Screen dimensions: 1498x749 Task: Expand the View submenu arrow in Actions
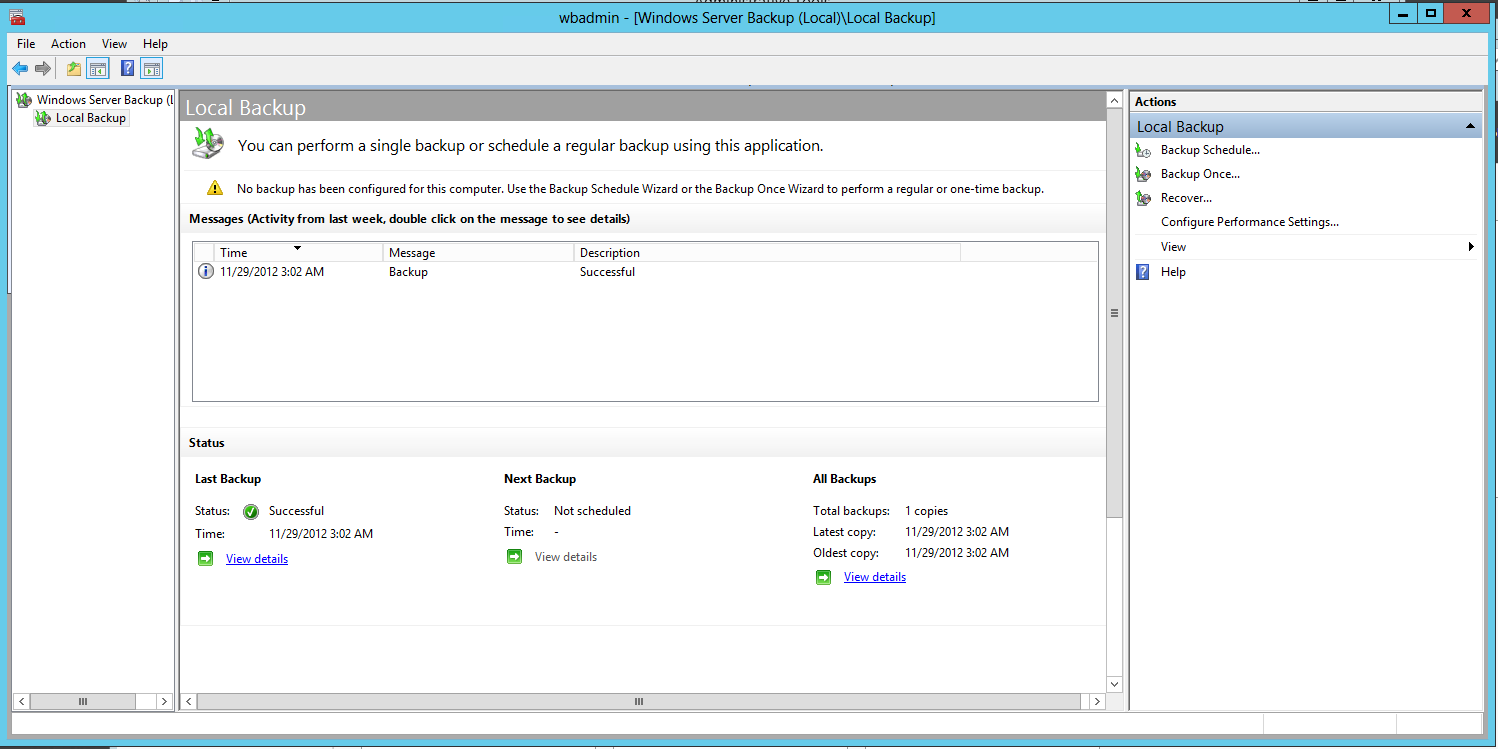[1471, 247]
